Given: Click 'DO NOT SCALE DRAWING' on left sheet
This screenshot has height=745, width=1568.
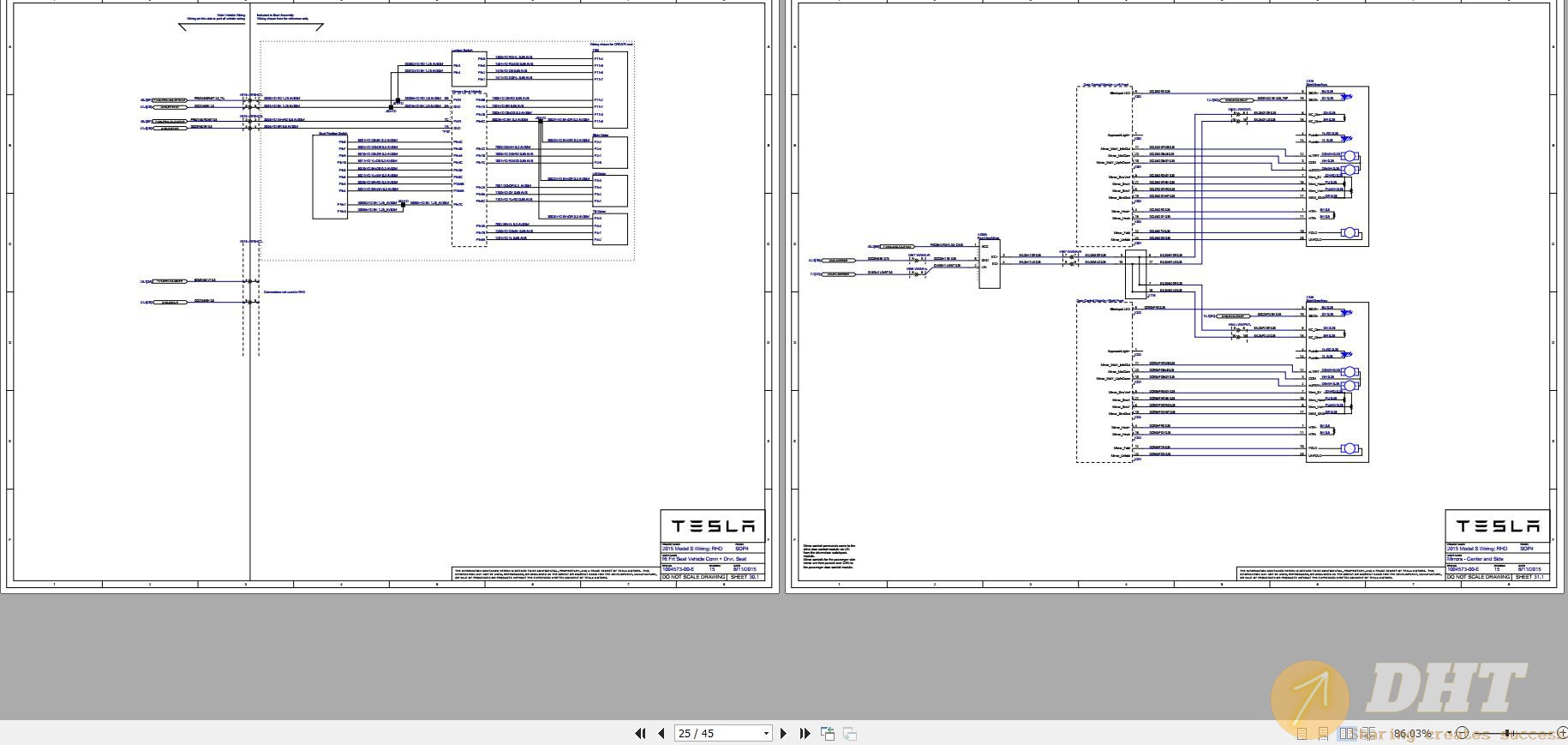Looking at the screenshot, I should click(693, 577).
